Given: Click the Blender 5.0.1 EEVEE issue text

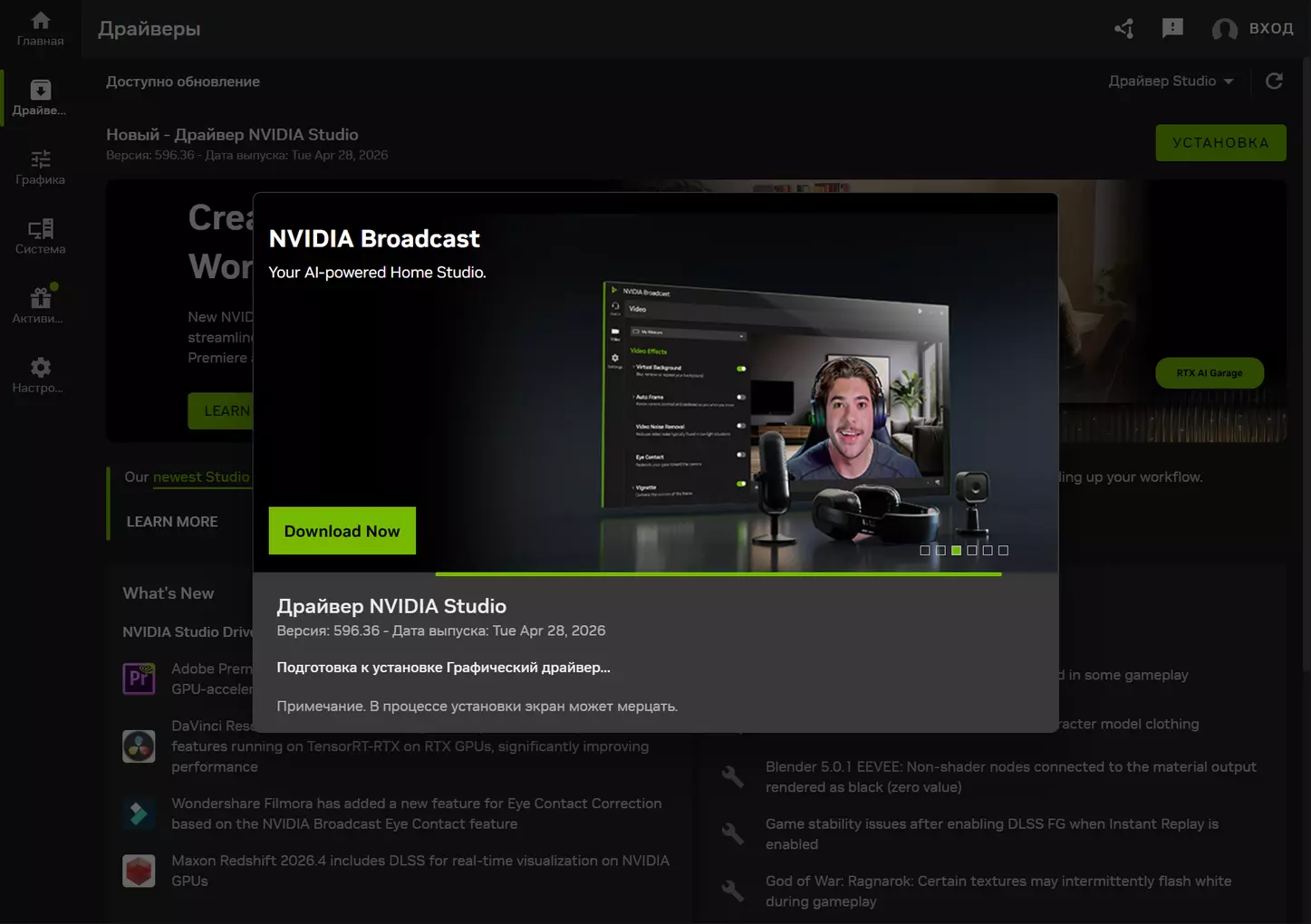Looking at the screenshot, I should coord(1011,777).
